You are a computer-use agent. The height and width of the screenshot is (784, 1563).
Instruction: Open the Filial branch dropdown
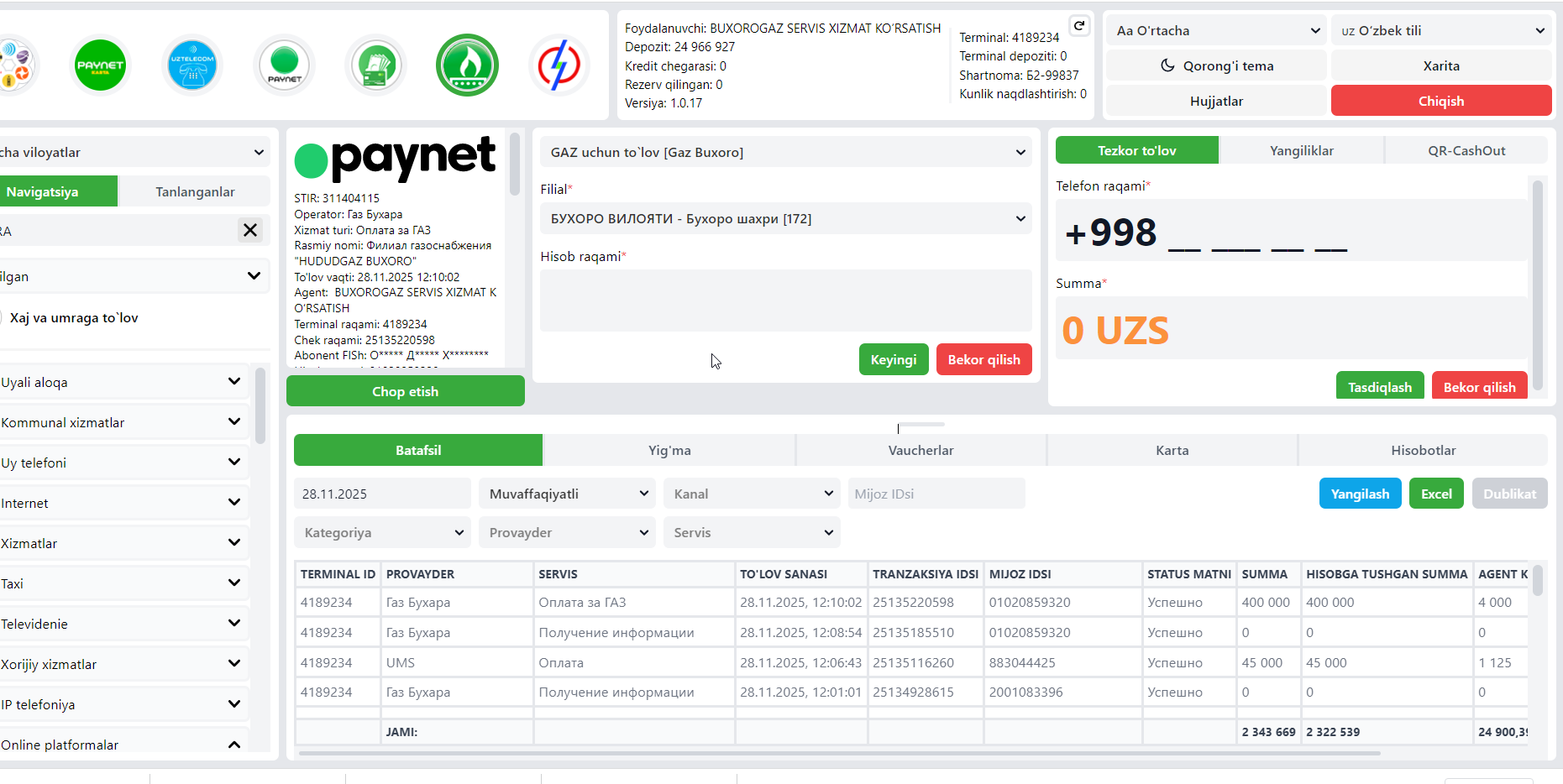pos(786,218)
